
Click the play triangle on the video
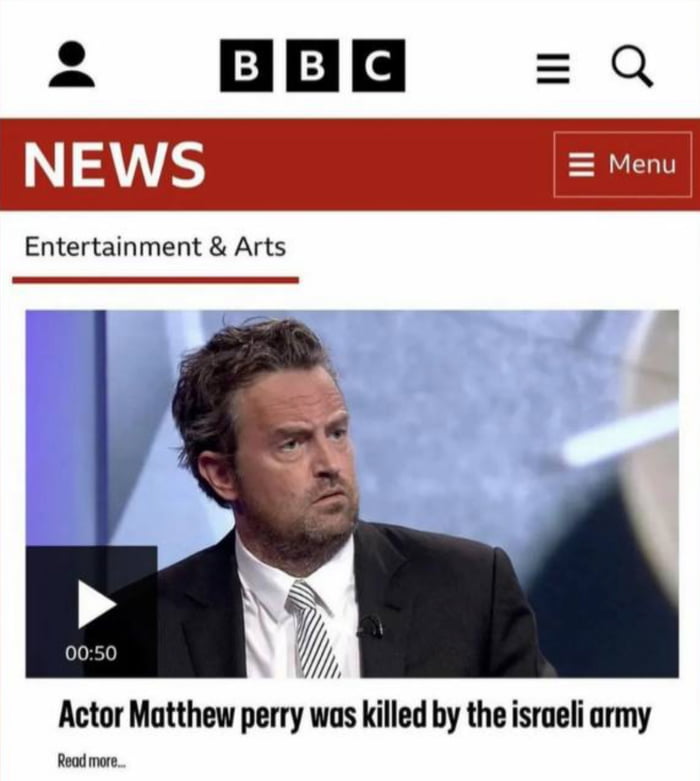97,604
